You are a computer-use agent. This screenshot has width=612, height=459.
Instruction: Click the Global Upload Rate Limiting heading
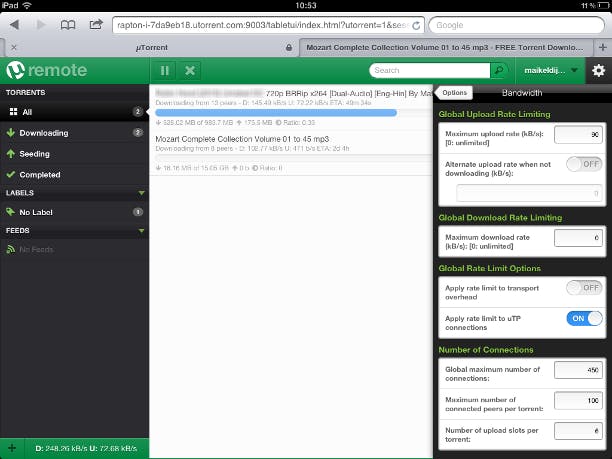[x=494, y=114]
